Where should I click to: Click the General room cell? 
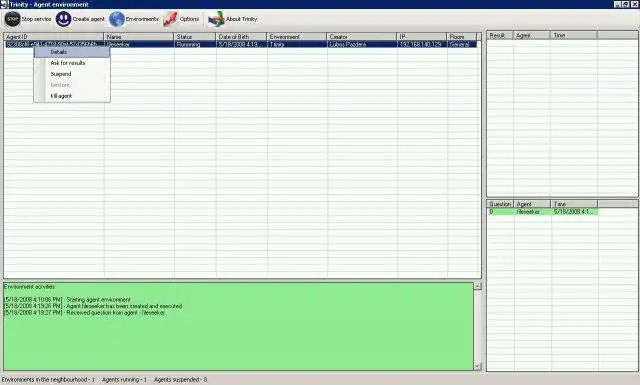click(462, 44)
